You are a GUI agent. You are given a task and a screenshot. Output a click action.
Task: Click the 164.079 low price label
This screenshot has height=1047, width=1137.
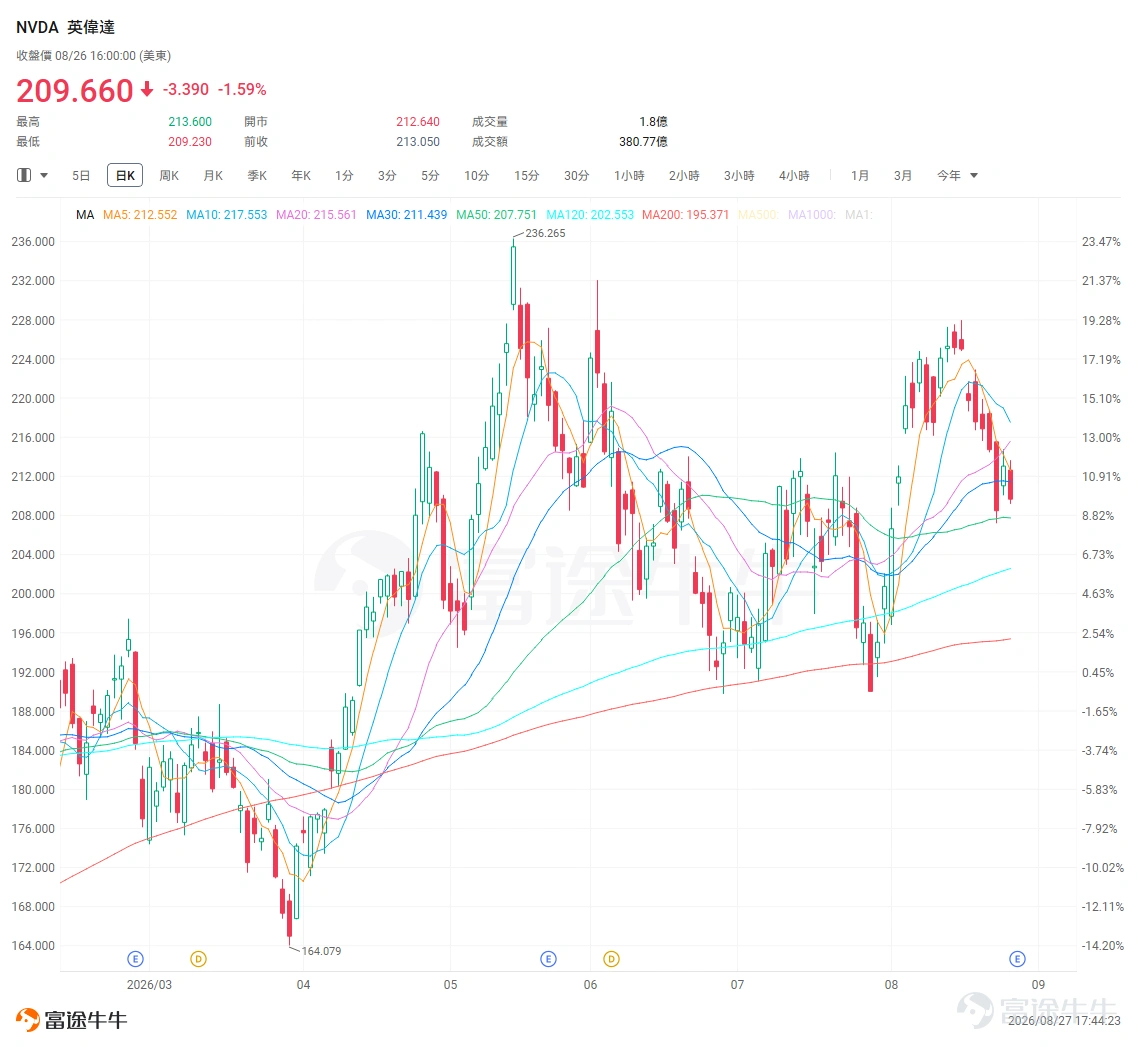pos(321,951)
